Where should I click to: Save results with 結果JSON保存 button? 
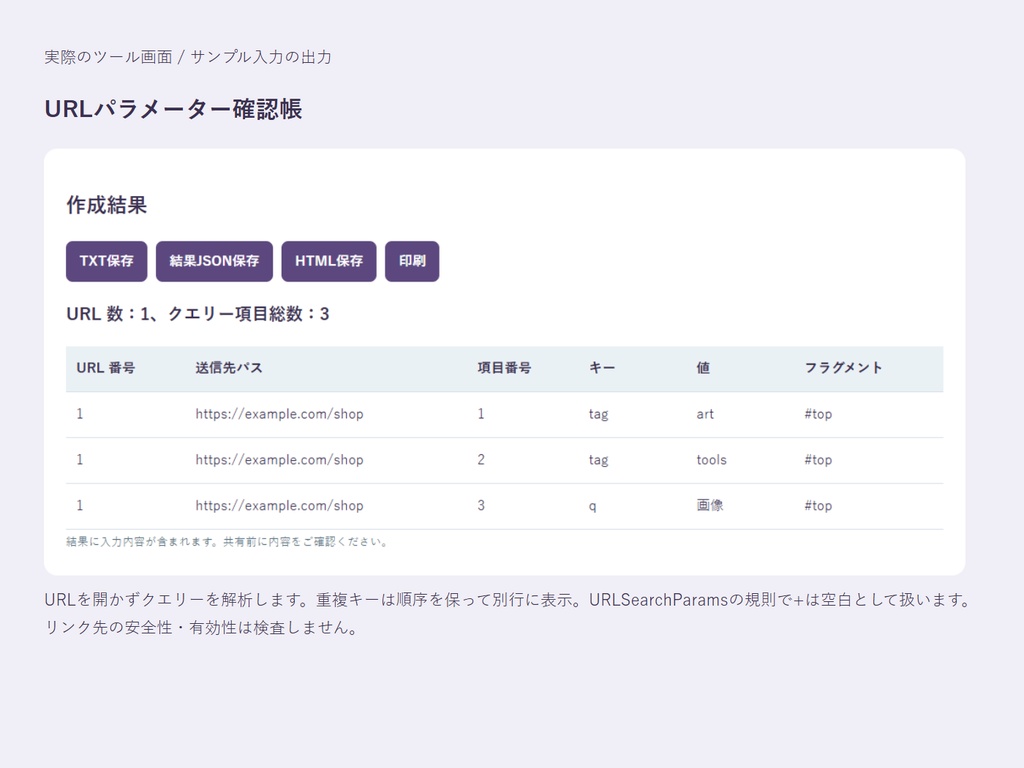coord(214,261)
